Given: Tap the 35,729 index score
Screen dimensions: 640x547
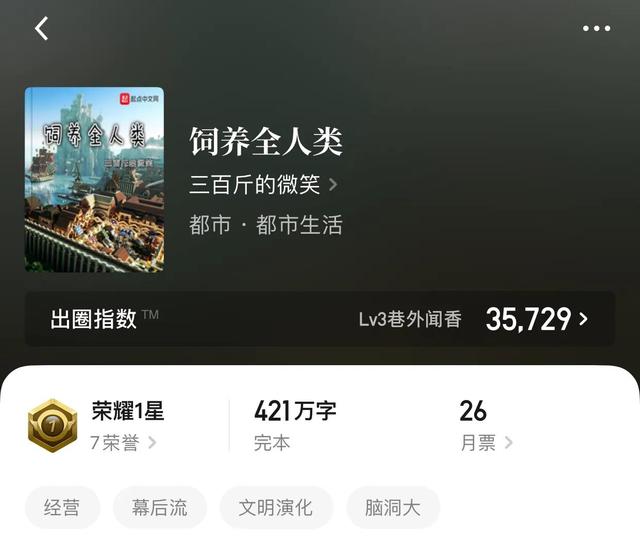Looking at the screenshot, I should (528, 319).
